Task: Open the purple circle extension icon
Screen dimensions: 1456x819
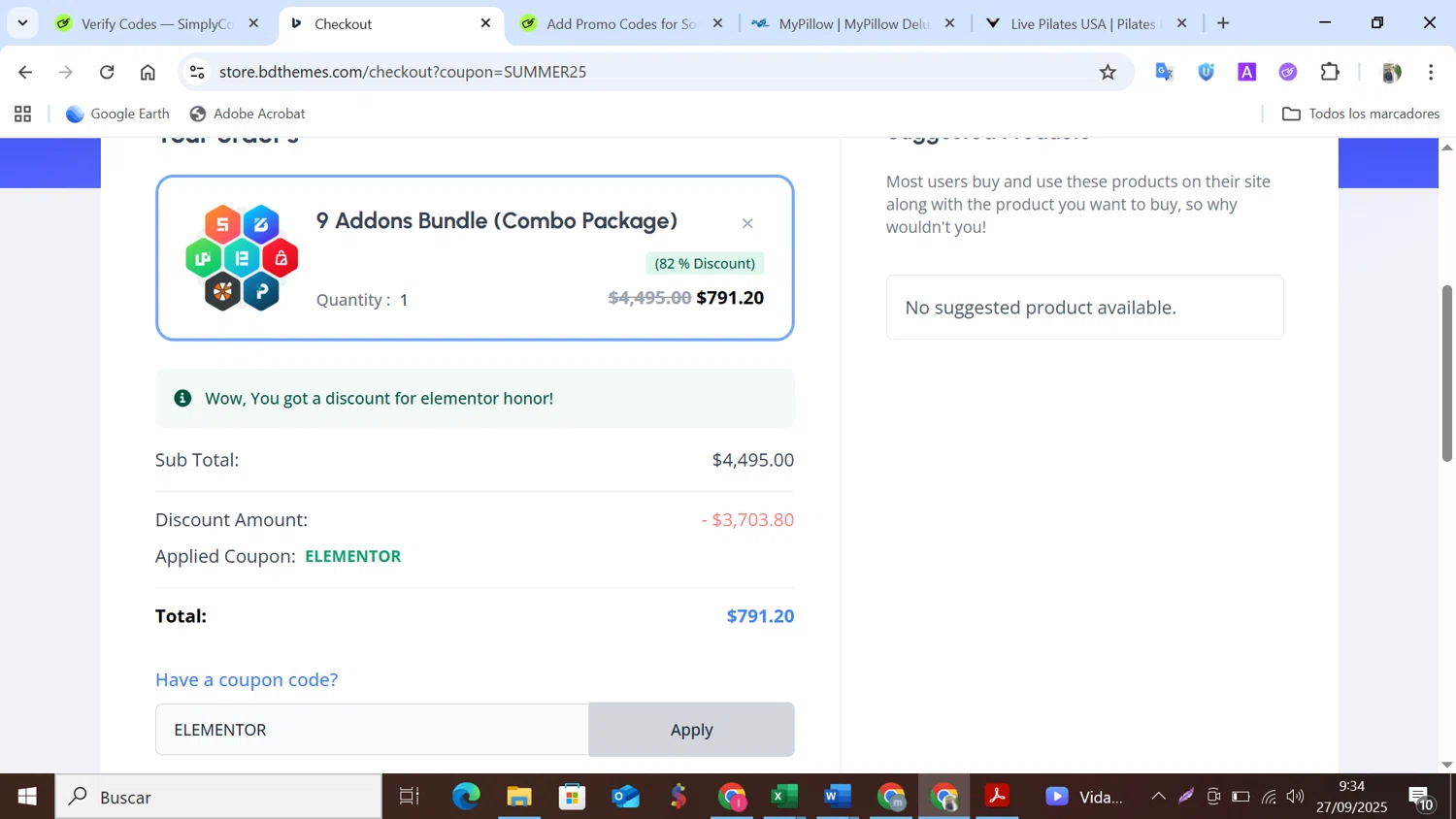Action: click(1288, 72)
